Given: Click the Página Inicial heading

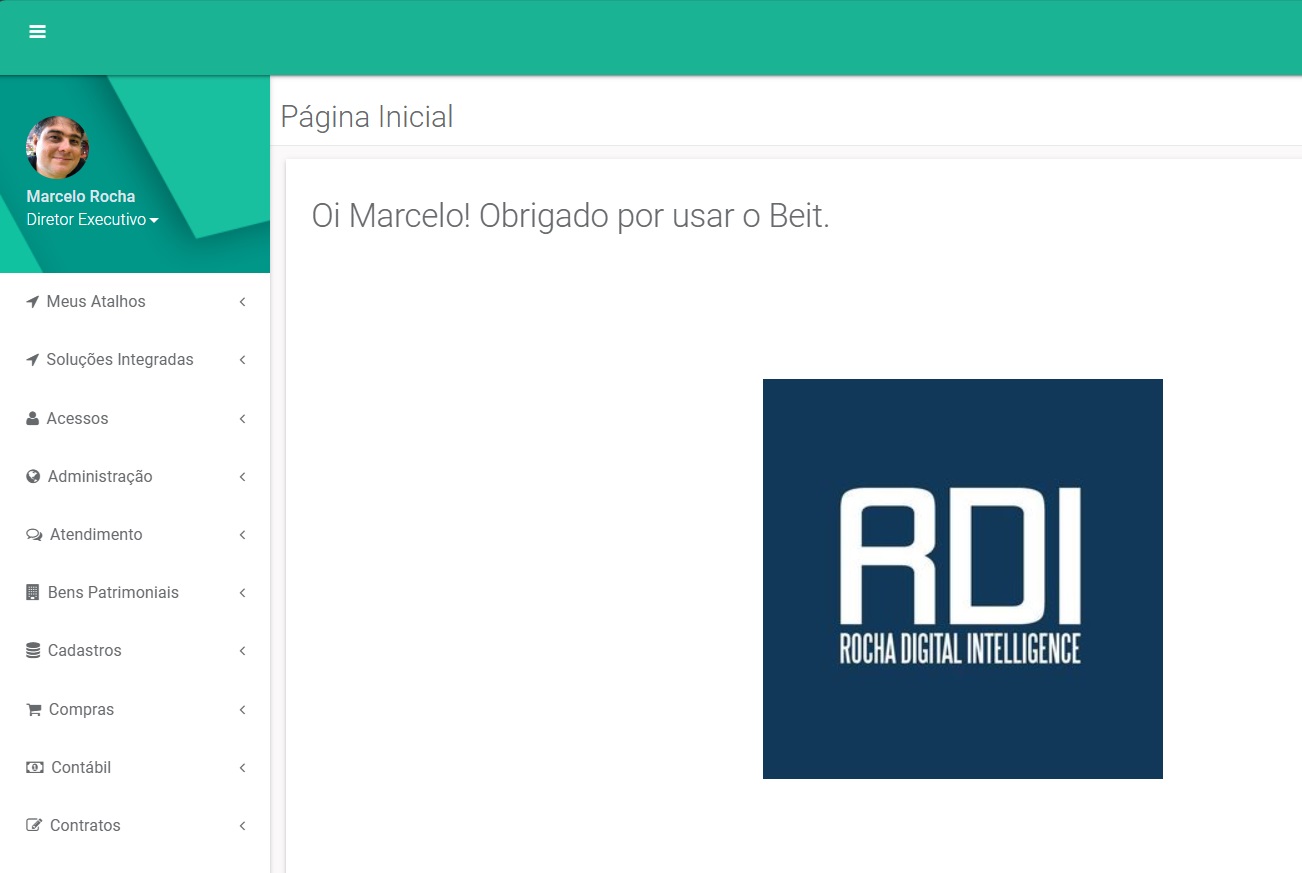Looking at the screenshot, I should [367, 117].
